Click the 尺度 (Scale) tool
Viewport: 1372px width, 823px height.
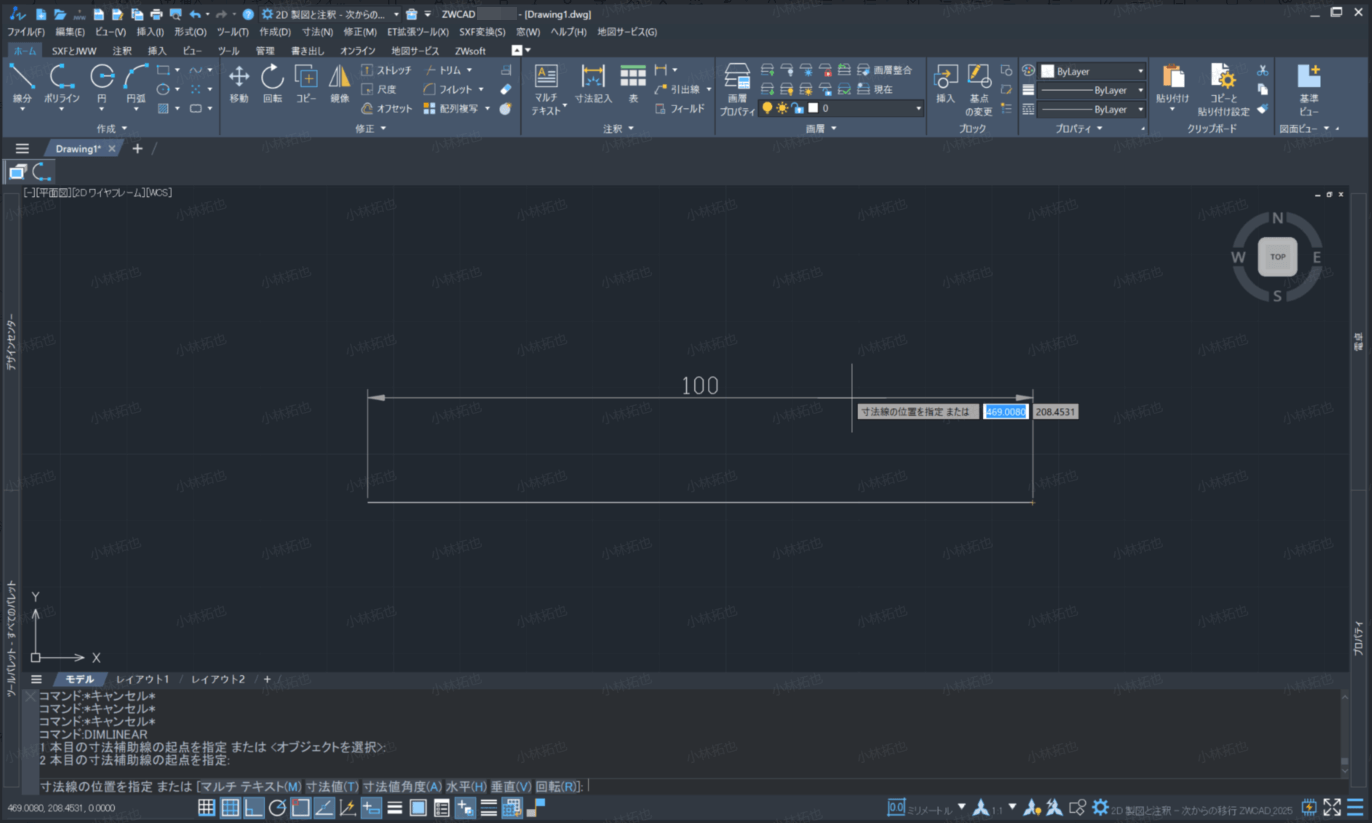point(379,89)
